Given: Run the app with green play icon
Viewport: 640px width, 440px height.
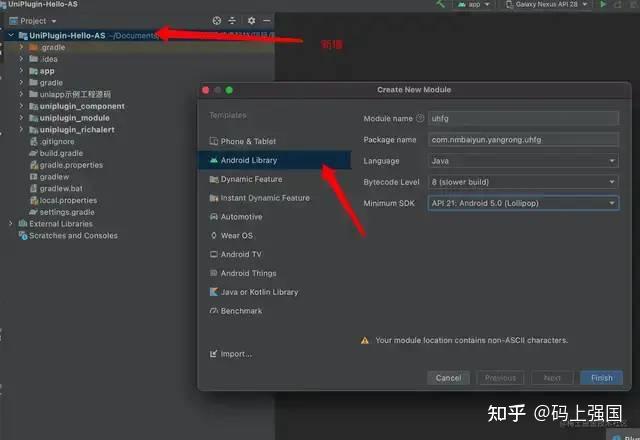Looking at the screenshot, I should [603, 4].
